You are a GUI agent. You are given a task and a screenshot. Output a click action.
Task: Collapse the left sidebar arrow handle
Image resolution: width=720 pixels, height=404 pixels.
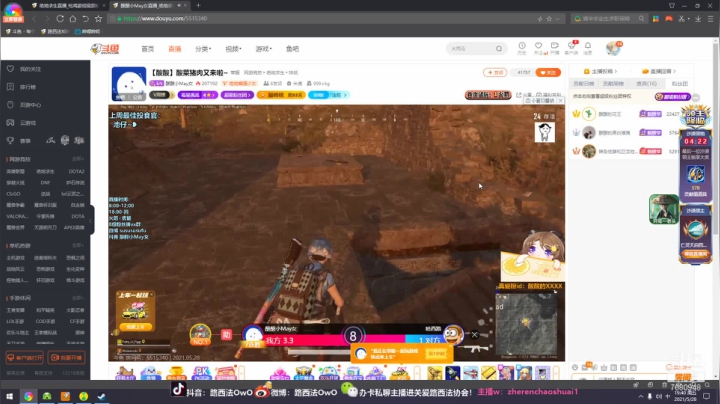(x=92, y=220)
